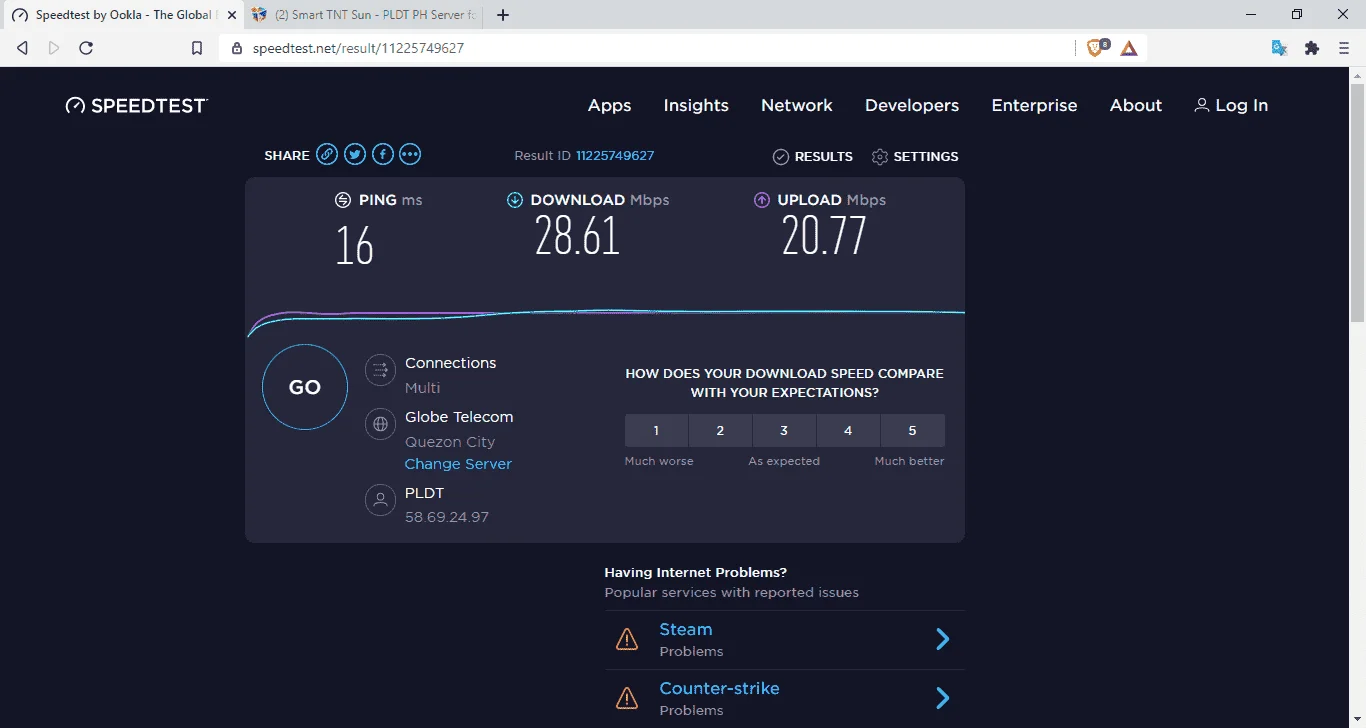Open Result ID 11225749627 link

615,156
